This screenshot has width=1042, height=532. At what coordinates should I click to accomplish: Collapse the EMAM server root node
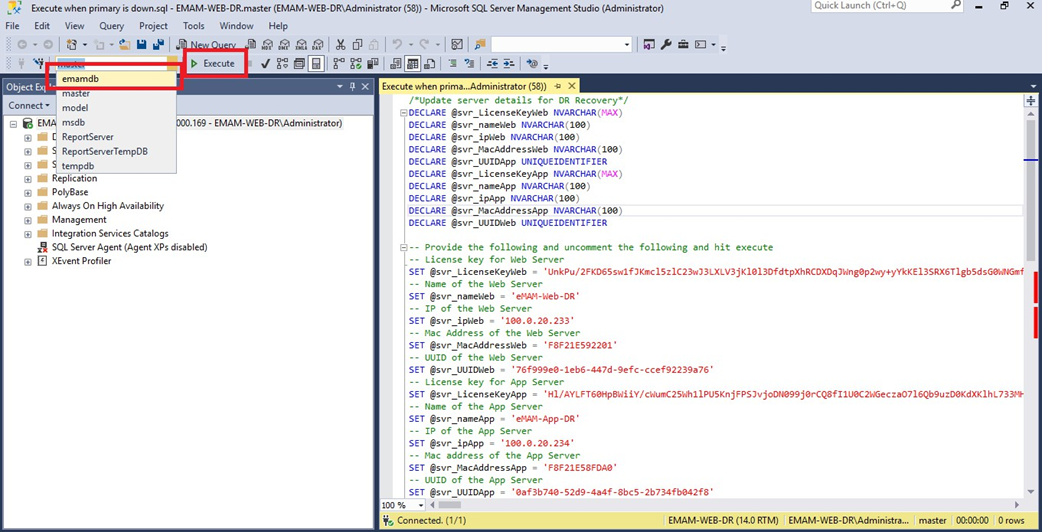pyautogui.click(x=14, y=124)
